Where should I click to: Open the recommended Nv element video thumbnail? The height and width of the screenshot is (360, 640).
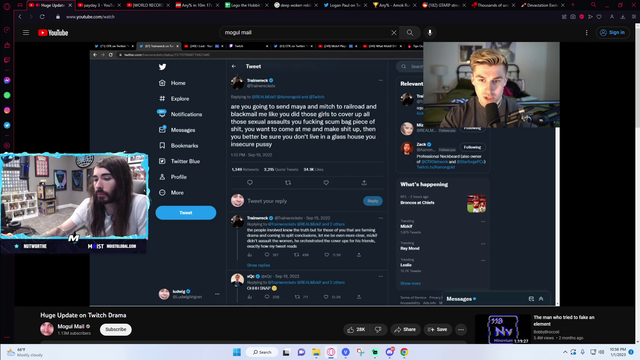[x=503, y=329]
